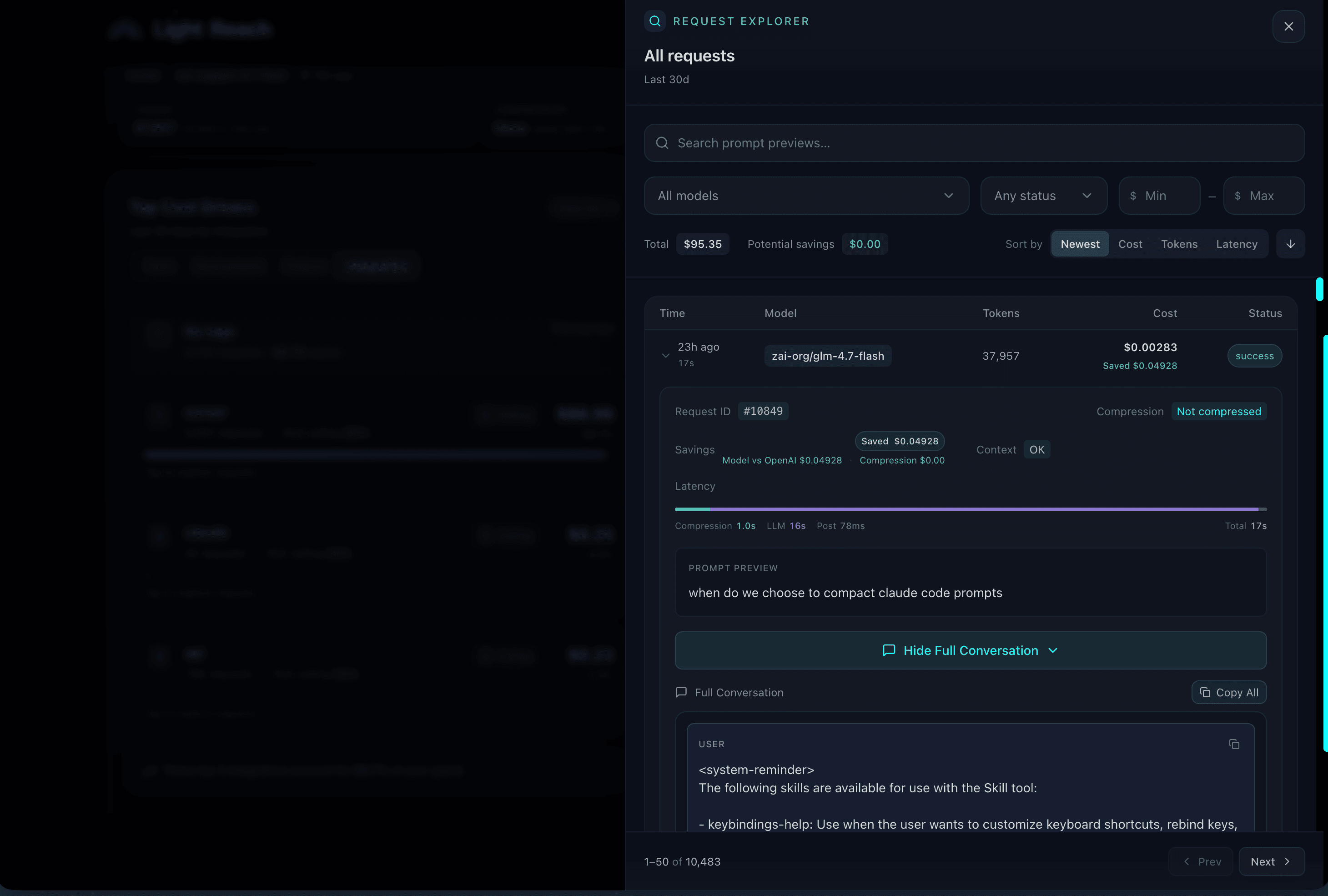Viewport: 1328px width, 896px height.
Task: Click the Request Explorer search icon
Action: [x=655, y=21]
